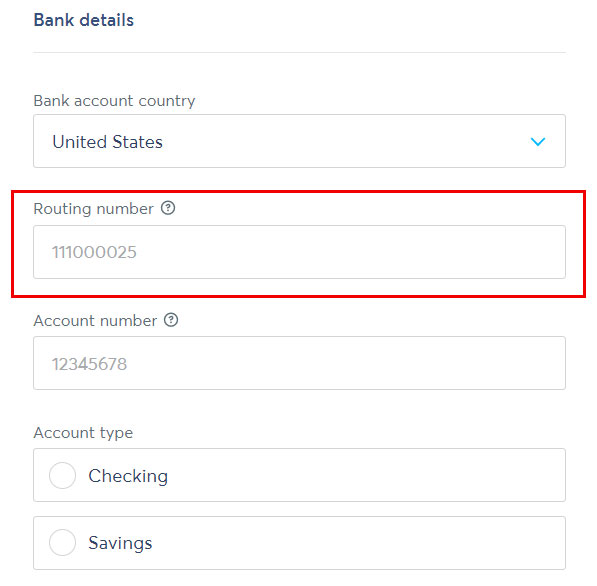Open the Bank account country dropdown
This screenshot has height=586, width=597.
tap(299, 141)
